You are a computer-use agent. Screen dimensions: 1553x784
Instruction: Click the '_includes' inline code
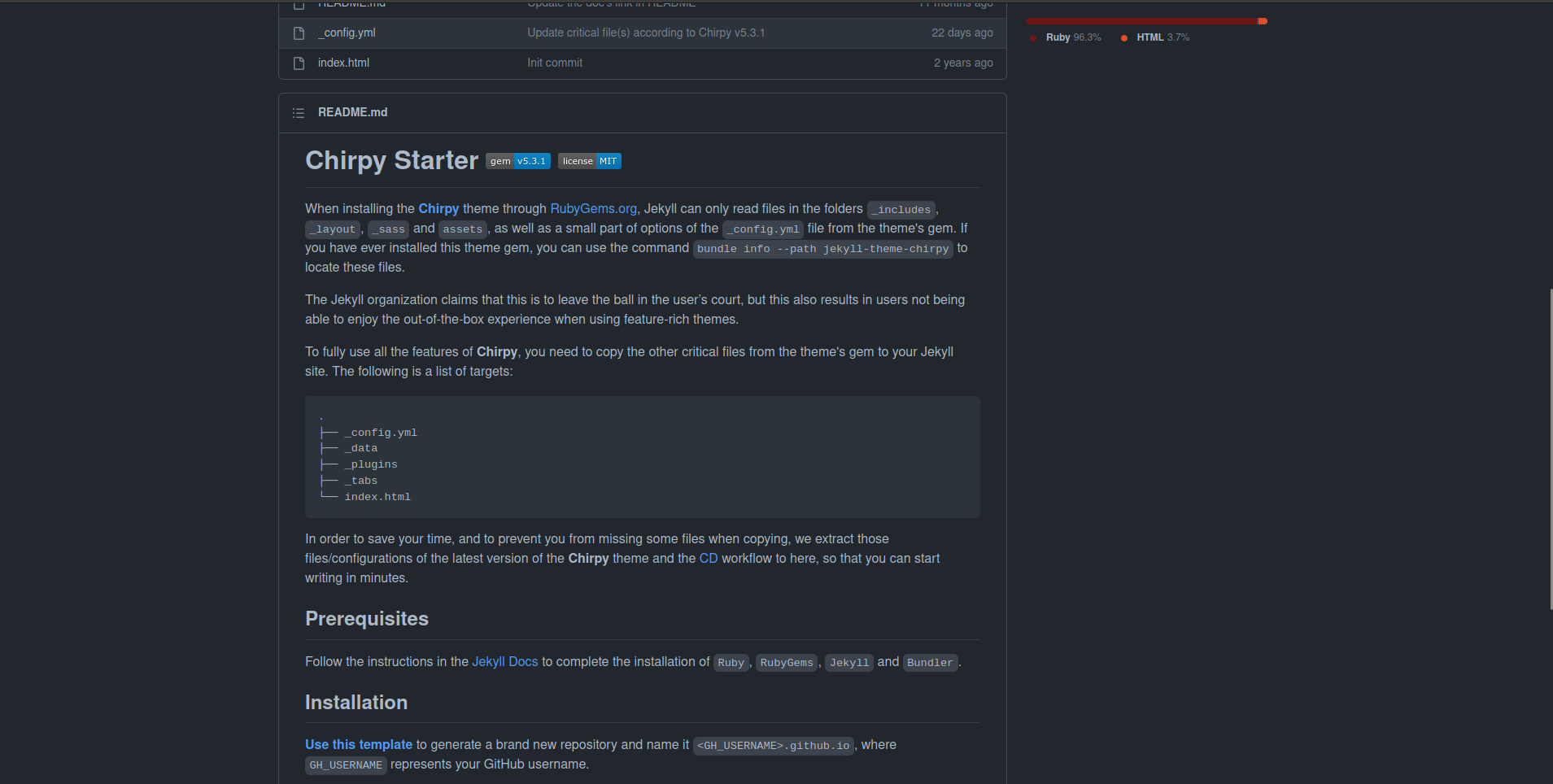[x=901, y=210]
